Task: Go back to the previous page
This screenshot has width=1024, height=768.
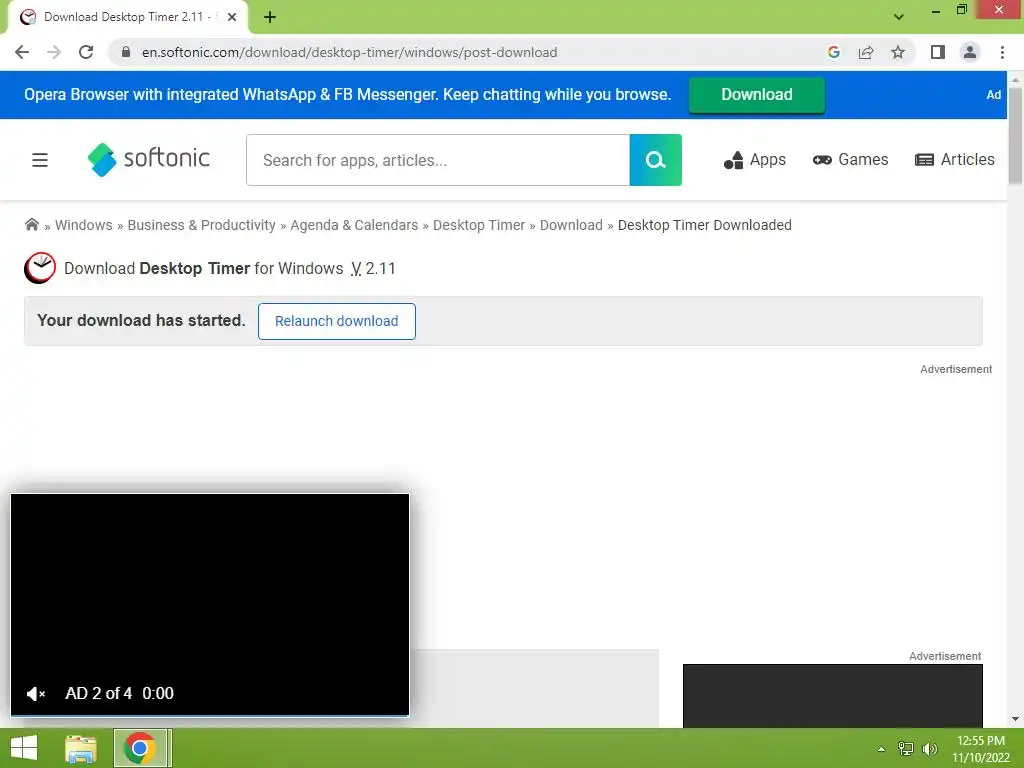Action: point(22,52)
